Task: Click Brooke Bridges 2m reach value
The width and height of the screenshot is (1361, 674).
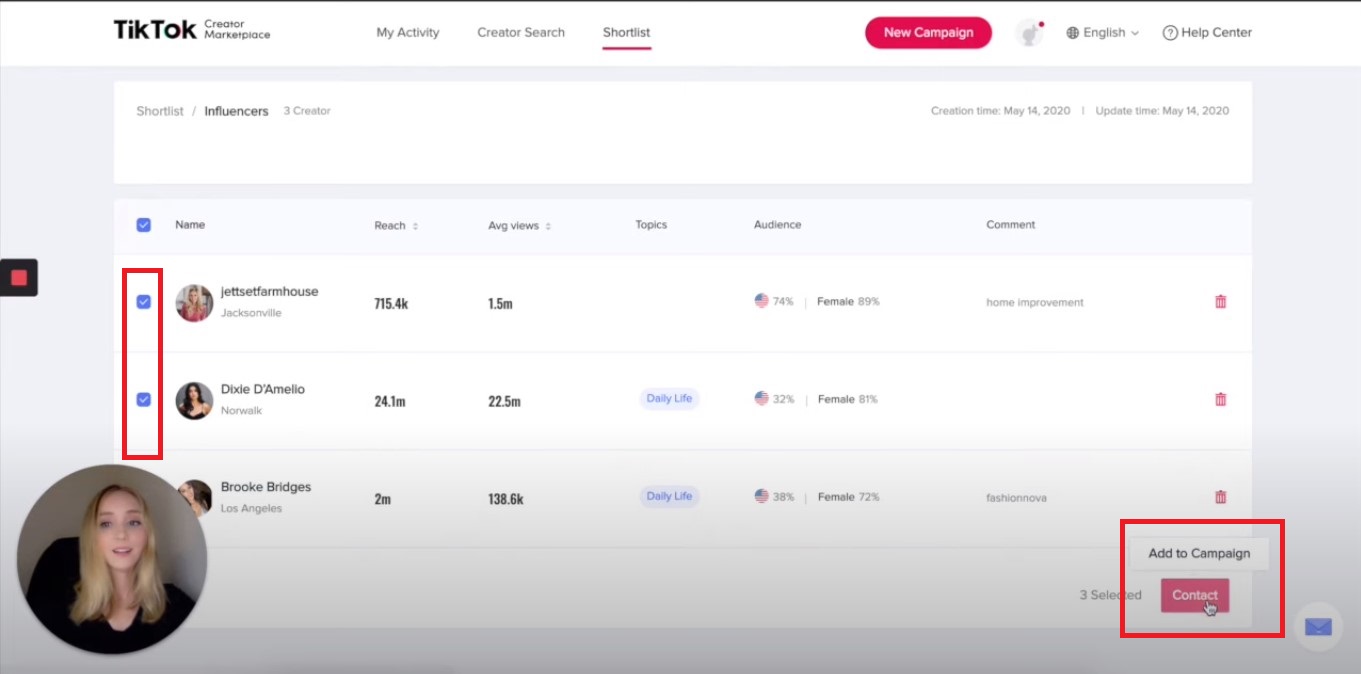Action: click(382, 498)
